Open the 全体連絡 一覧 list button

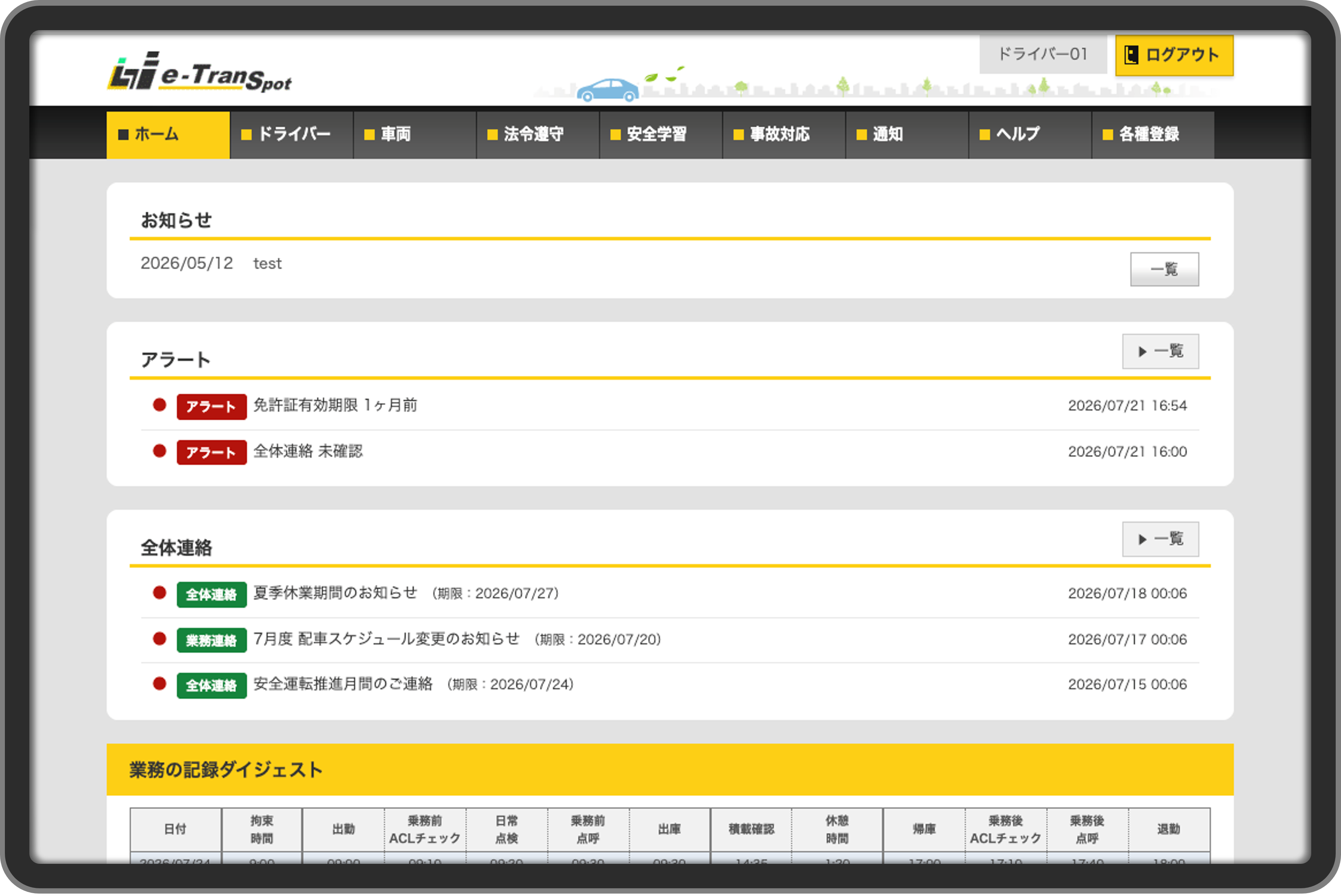(1160, 539)
